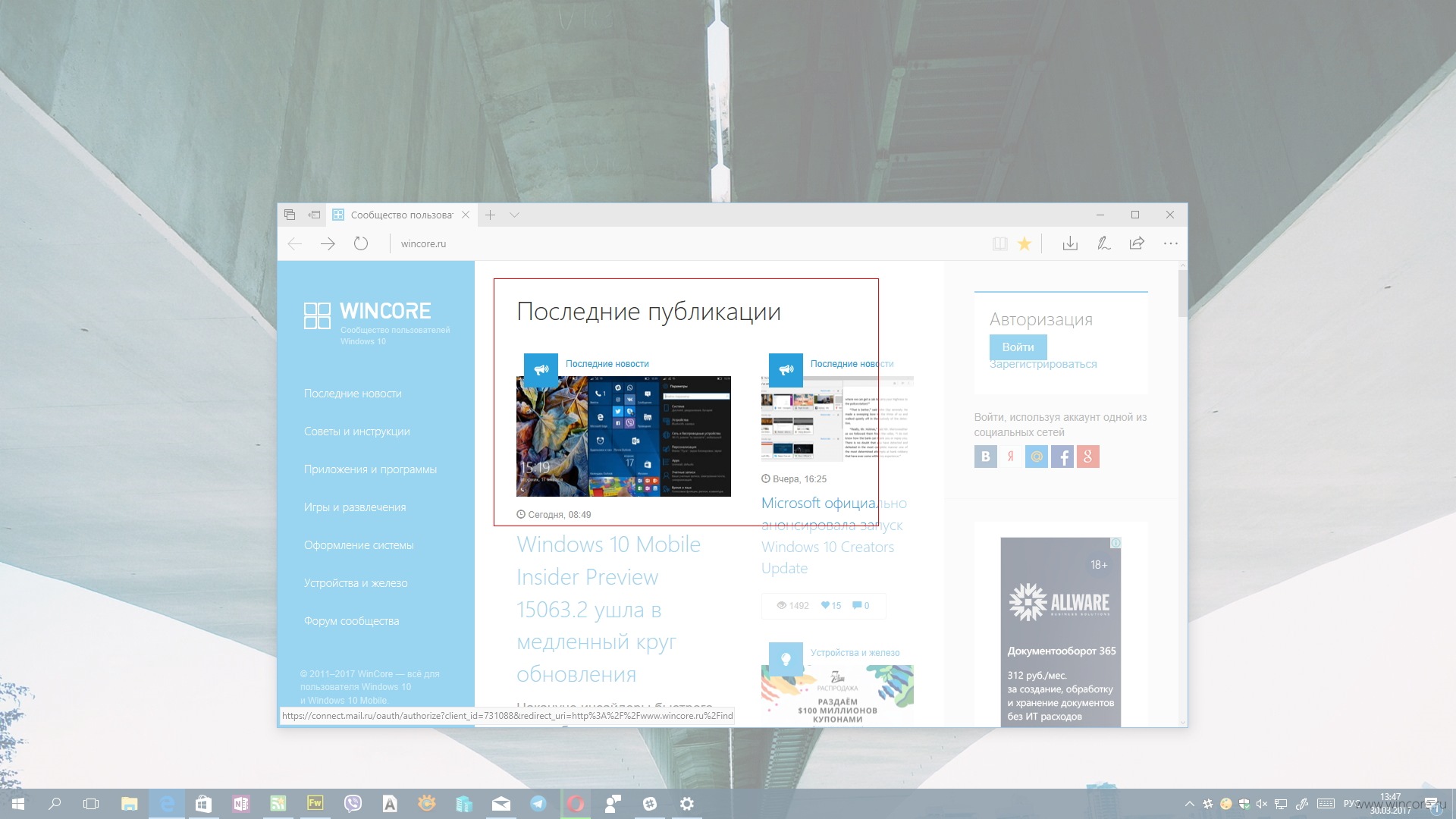Open the Allware Документооборот 365 ad
The image size is (1456, 819).
(x=1060, y=632)
